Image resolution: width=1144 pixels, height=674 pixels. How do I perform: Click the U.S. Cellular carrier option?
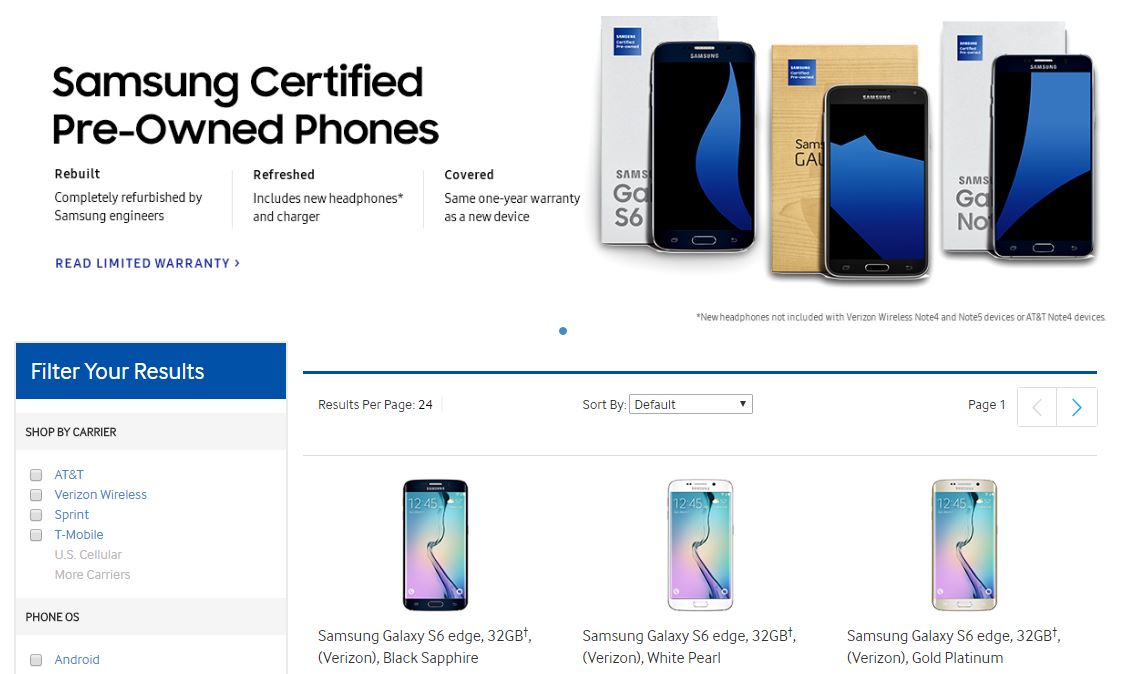[88, 555]
